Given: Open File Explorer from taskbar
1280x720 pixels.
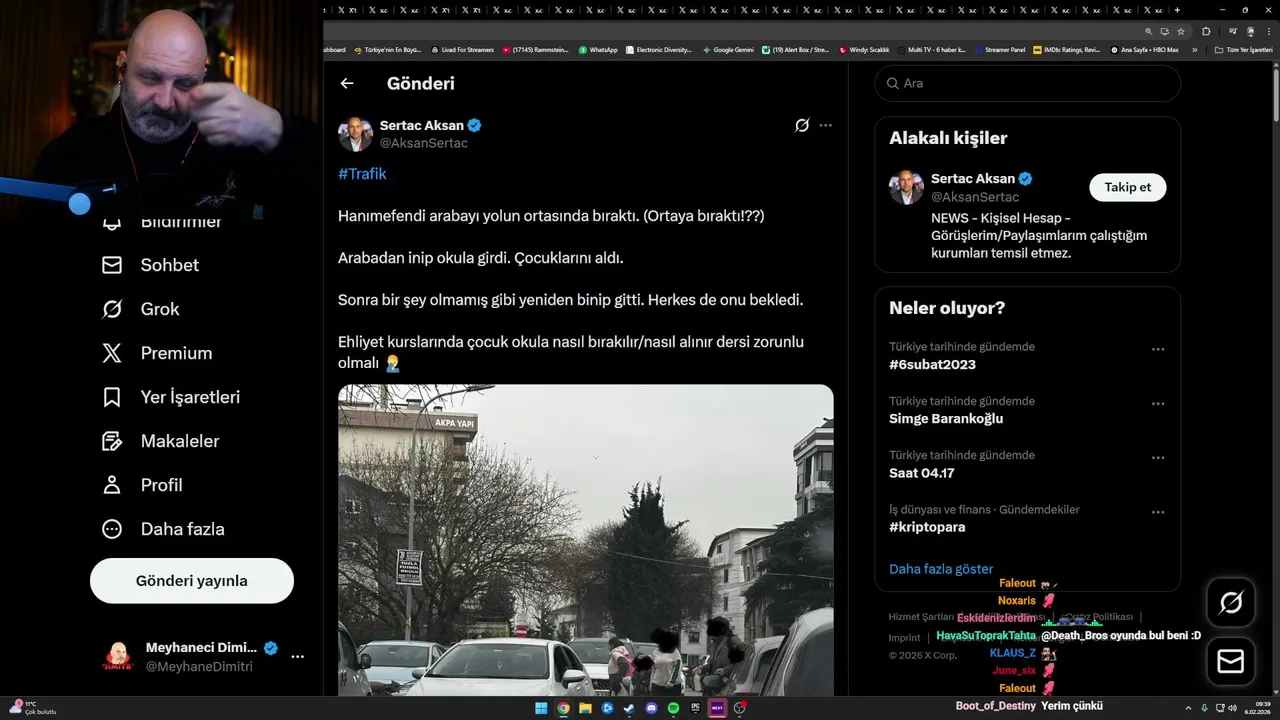Looking at the screenshot, I should click(x=585, y=708).
